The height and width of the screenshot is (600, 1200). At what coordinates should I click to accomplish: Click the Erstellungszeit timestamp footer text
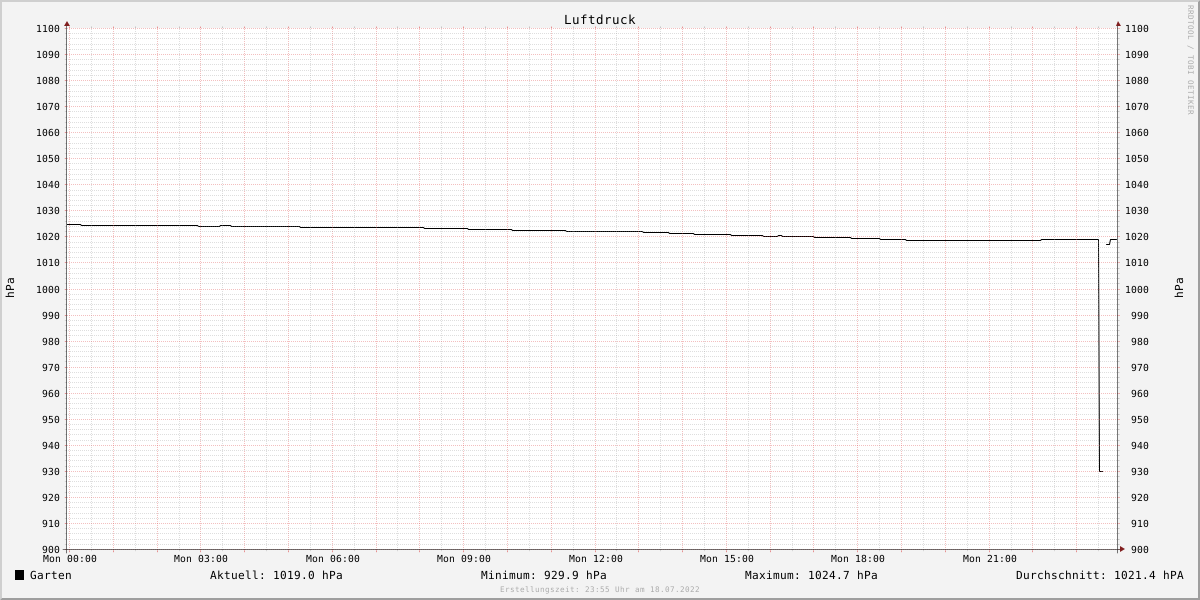point(600,589)
